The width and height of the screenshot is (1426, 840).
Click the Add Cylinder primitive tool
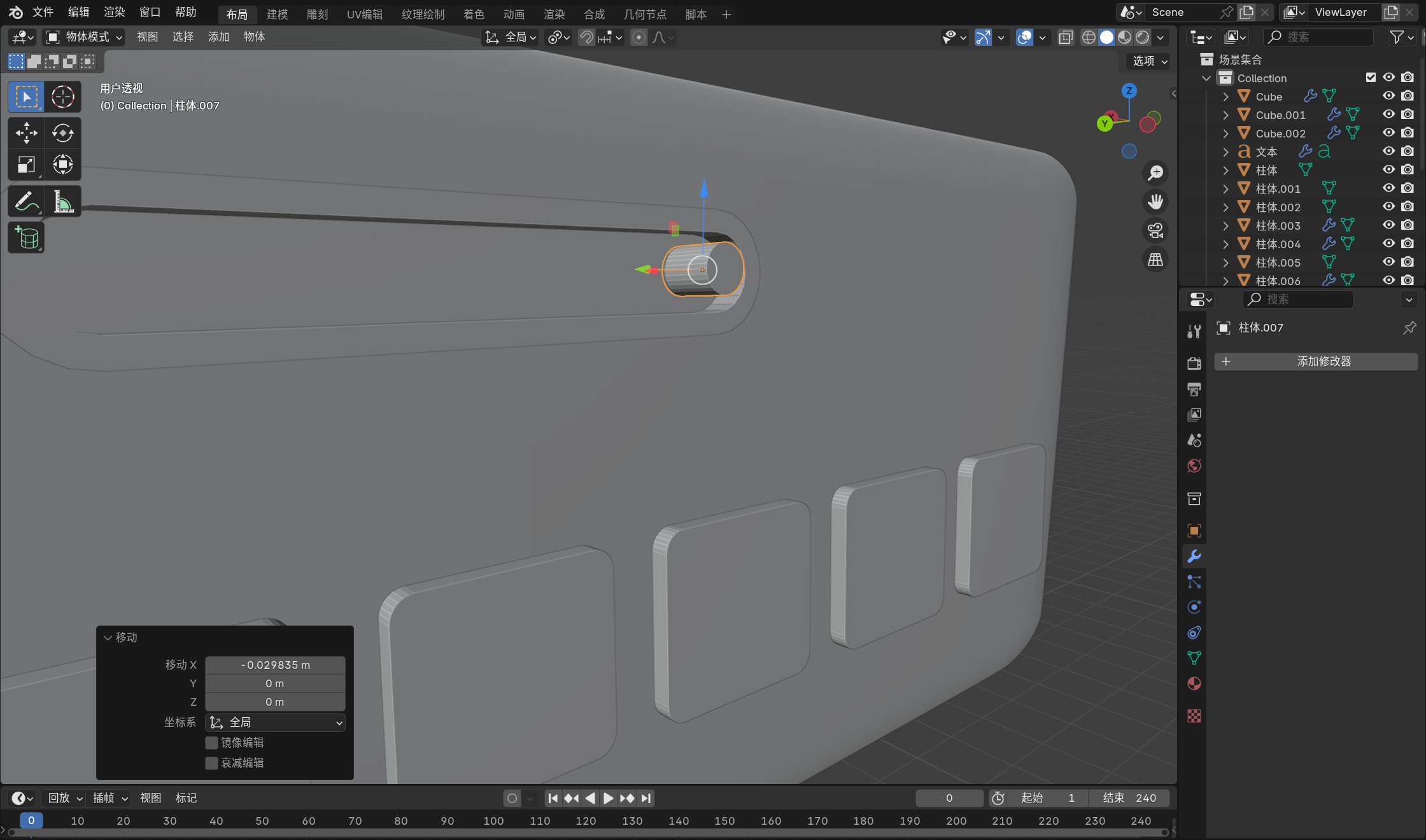tap(26, 238)
